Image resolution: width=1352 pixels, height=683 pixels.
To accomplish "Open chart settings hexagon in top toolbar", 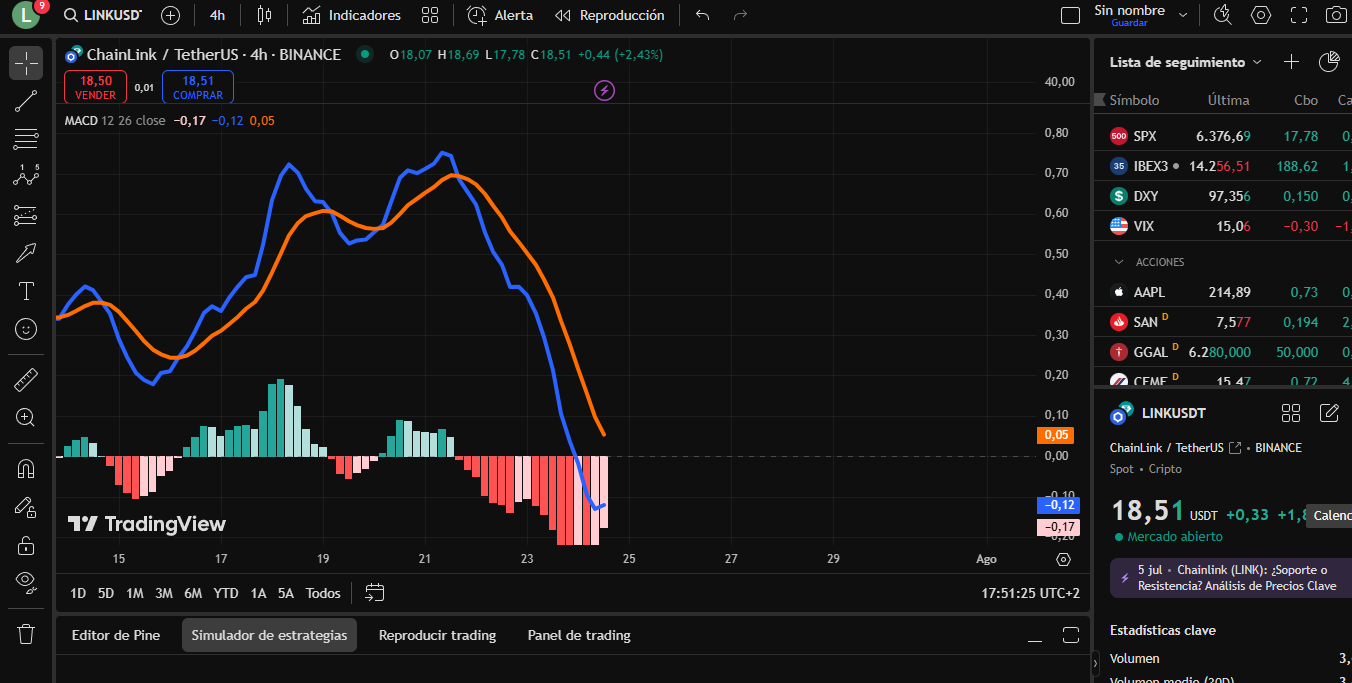I will point(1261,15).
